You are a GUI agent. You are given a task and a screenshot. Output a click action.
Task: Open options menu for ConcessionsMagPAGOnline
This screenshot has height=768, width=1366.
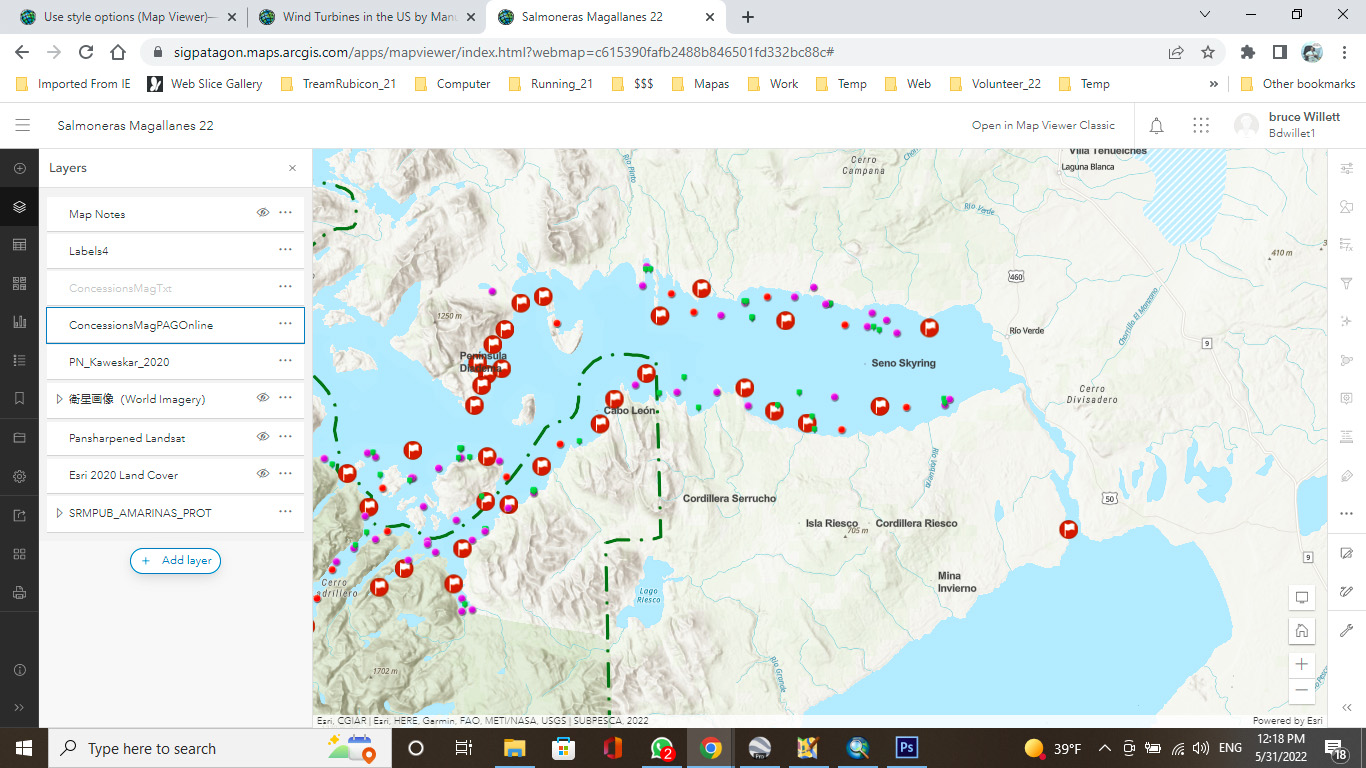(285, 325)
